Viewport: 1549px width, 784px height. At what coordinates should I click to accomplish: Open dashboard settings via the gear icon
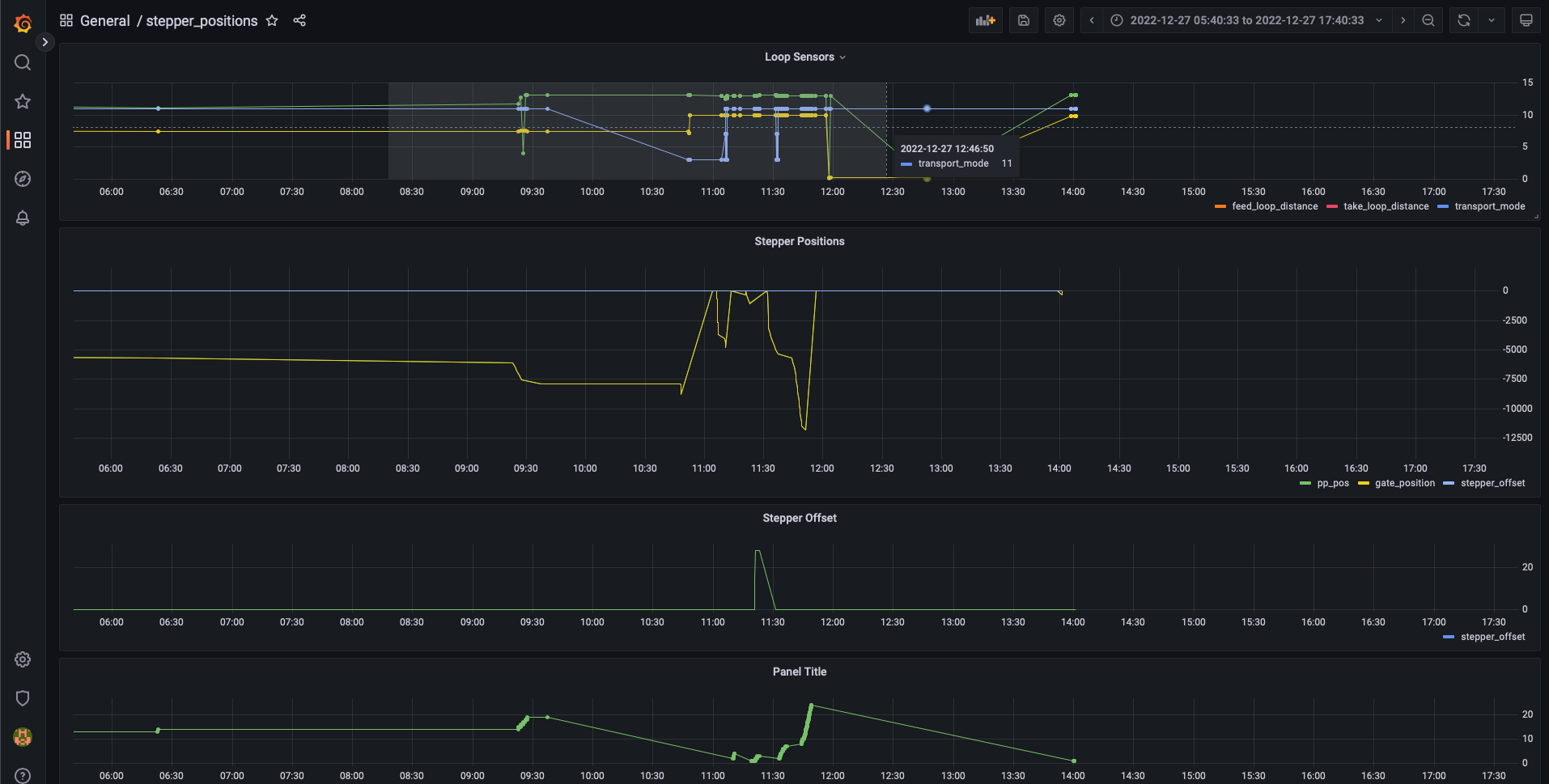click(x=1059, y=19)
